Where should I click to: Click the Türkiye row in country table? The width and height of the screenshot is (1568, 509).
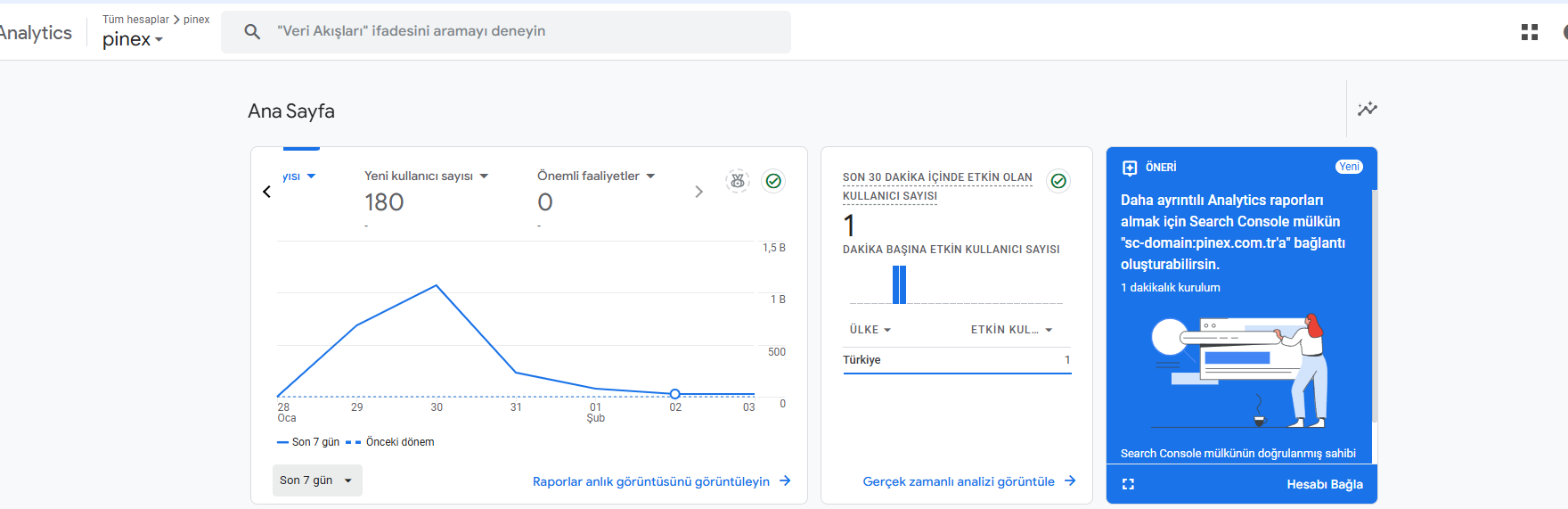(957, 360)
